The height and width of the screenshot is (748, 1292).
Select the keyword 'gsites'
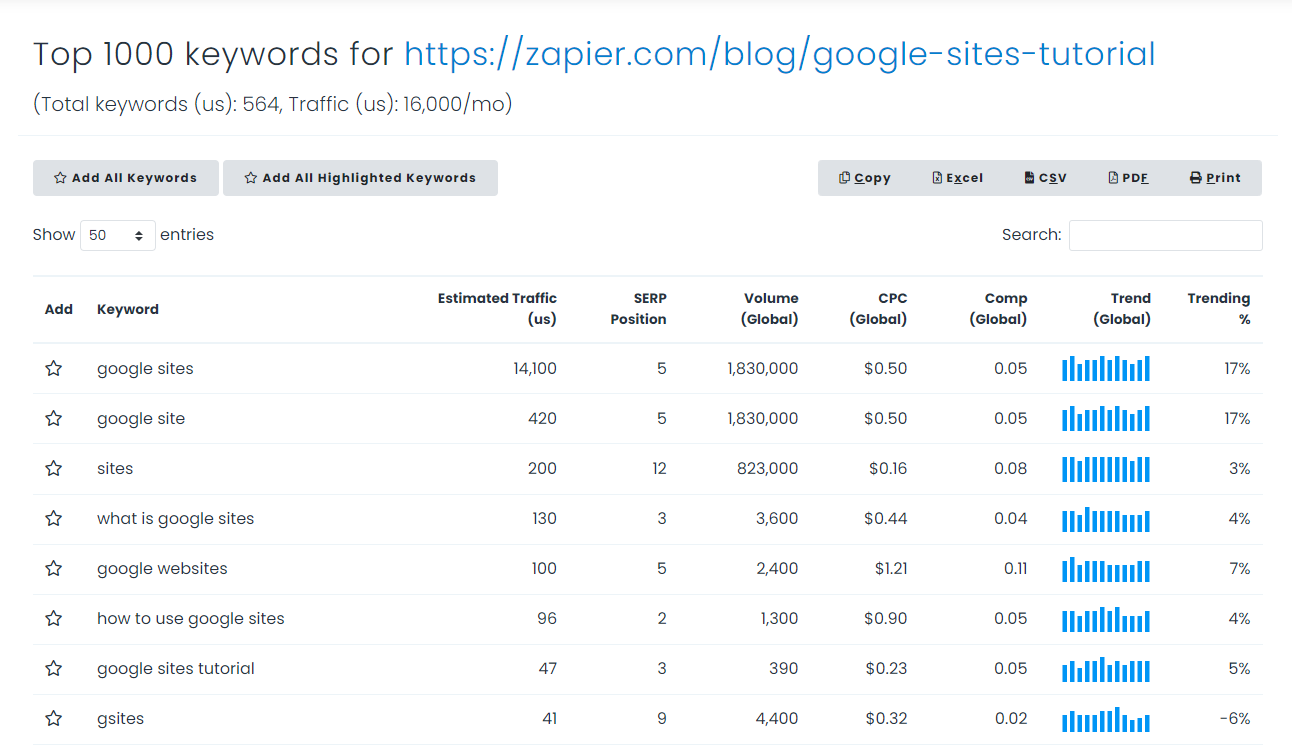click(121, 719)
